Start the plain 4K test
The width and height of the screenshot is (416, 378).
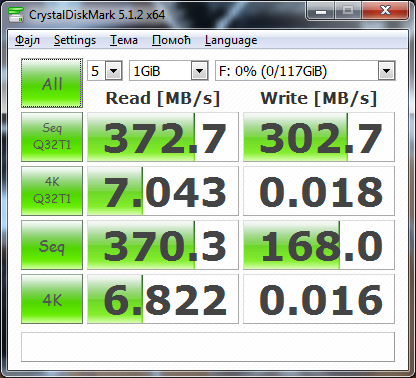[52, 299]
